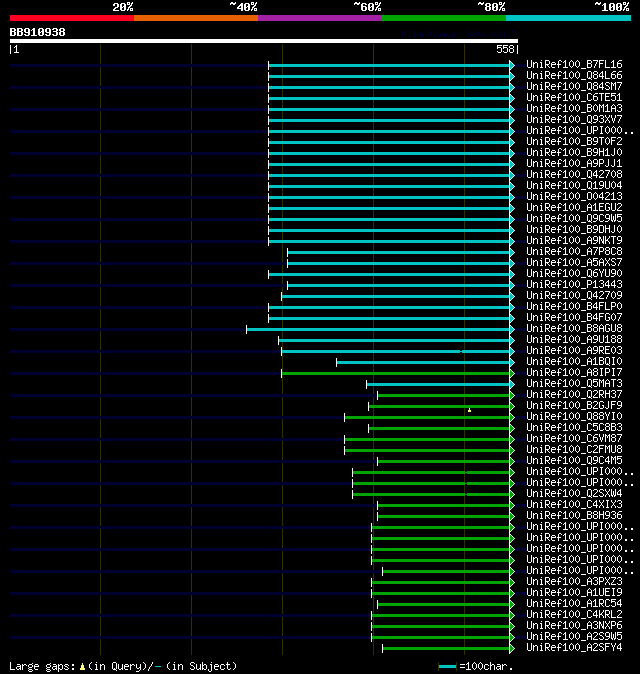Click the end position label 558
Screen dimensions: 640x674
505,49
